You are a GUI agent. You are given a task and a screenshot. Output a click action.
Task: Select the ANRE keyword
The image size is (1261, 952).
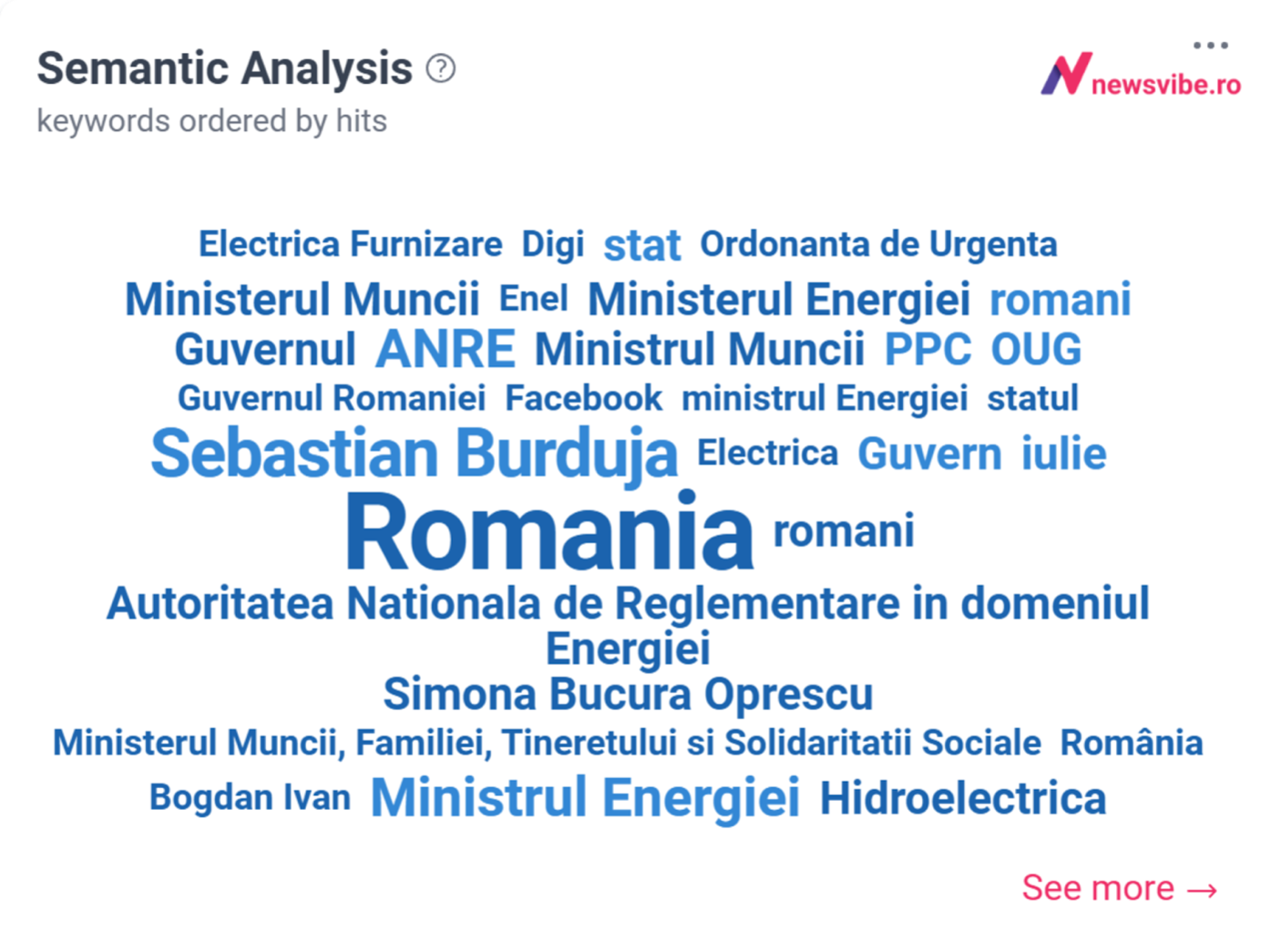(x=446, y=349)
